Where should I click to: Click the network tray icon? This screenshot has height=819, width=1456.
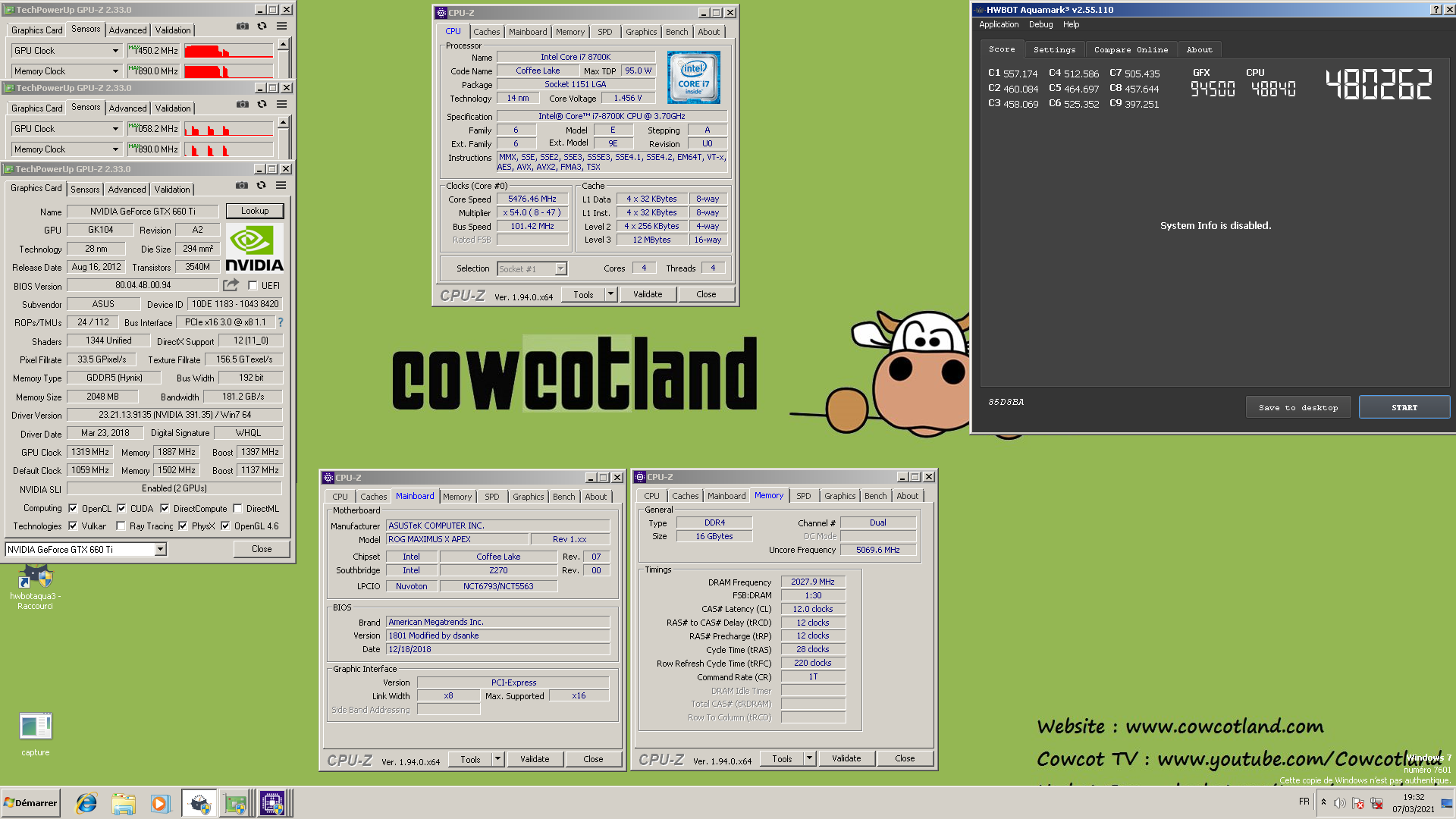click(x=1376, y=803)
